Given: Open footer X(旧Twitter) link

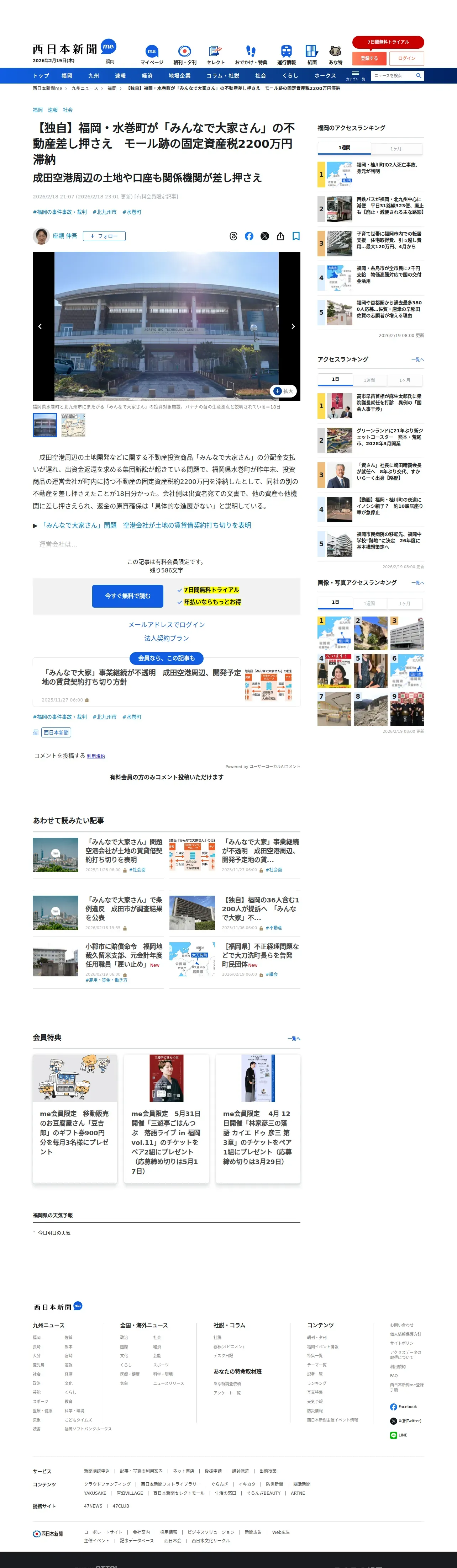Looking at the screenshot, I should tap(406, 1421).
